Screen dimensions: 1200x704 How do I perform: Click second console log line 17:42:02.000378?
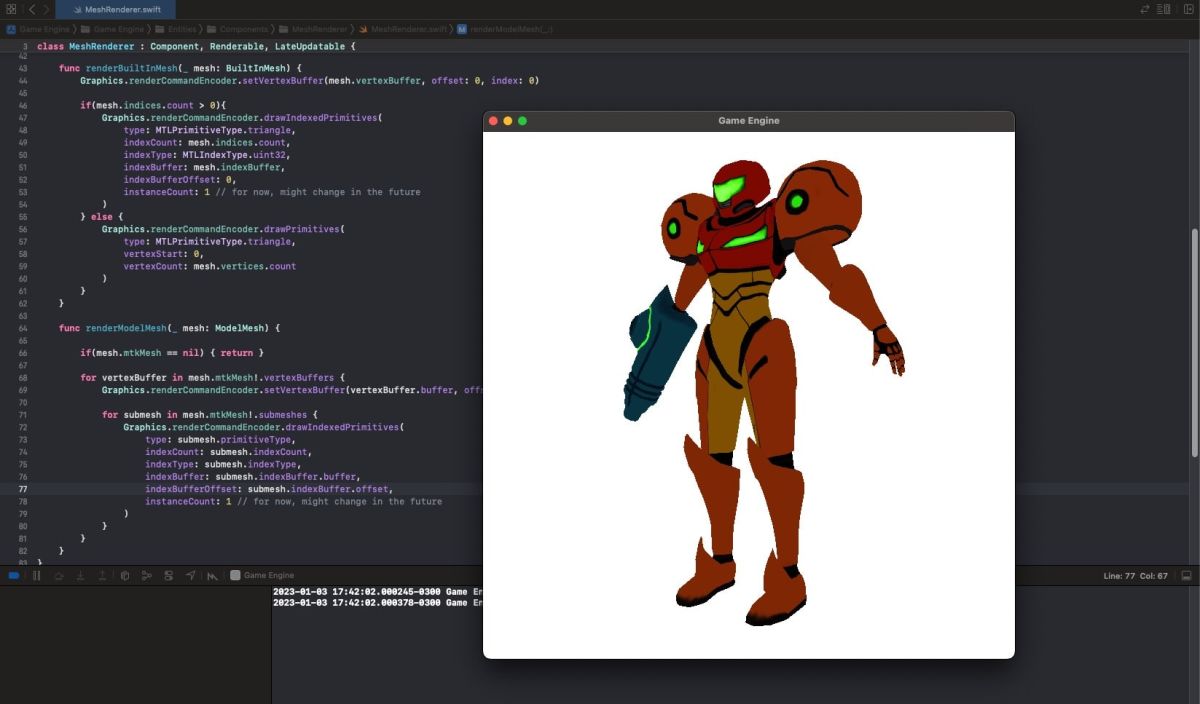[x=378, y=603]
